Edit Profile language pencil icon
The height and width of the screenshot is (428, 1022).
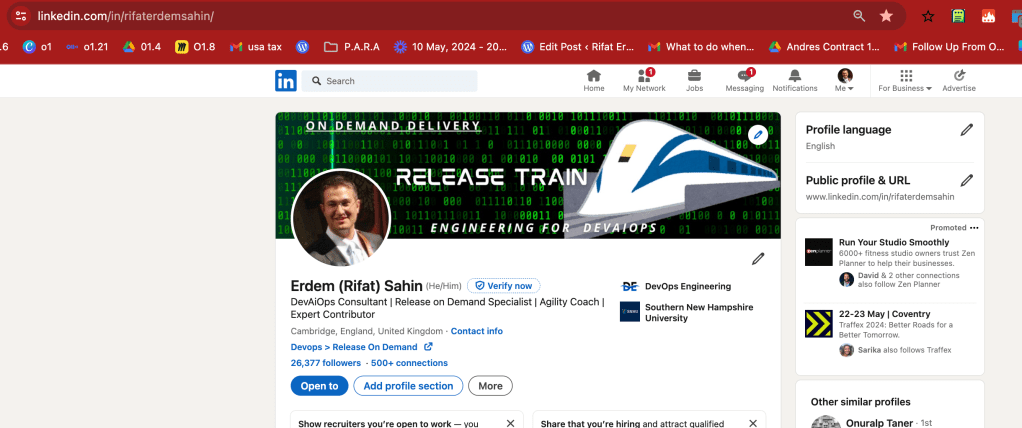coord(967,130)
